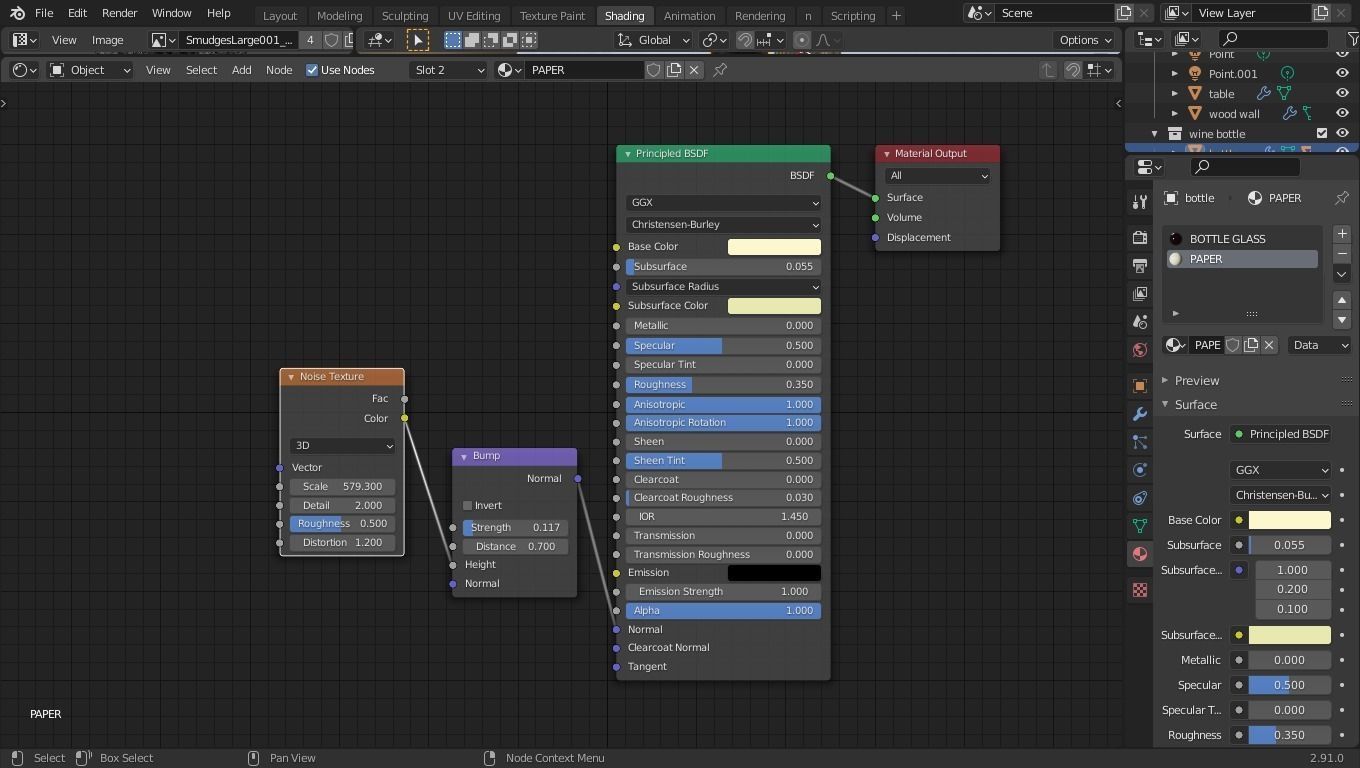1360x768 pixels.
Task: Hide Point.001 light in outliner
Action: (x=1342, y=73)
